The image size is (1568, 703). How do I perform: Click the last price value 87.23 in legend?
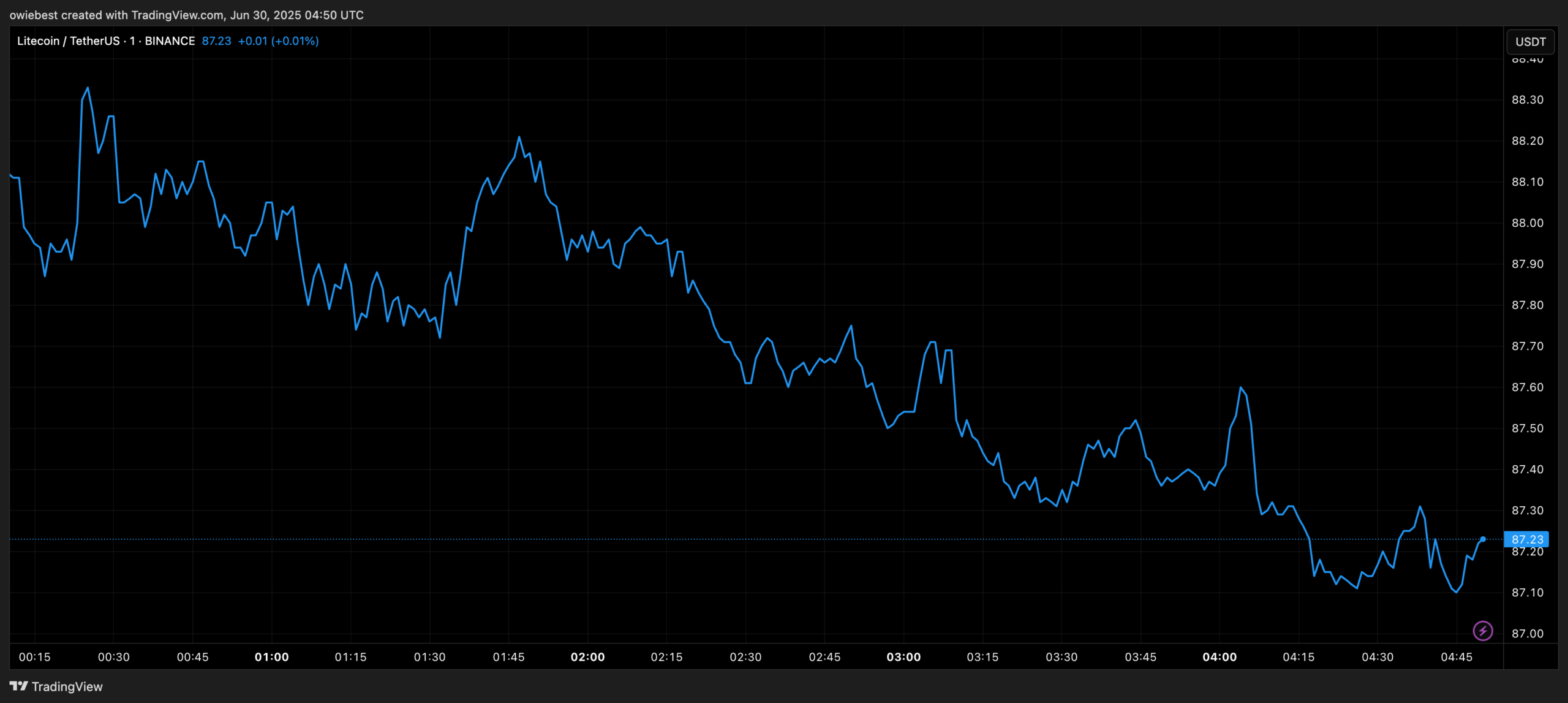pos(216,41)
